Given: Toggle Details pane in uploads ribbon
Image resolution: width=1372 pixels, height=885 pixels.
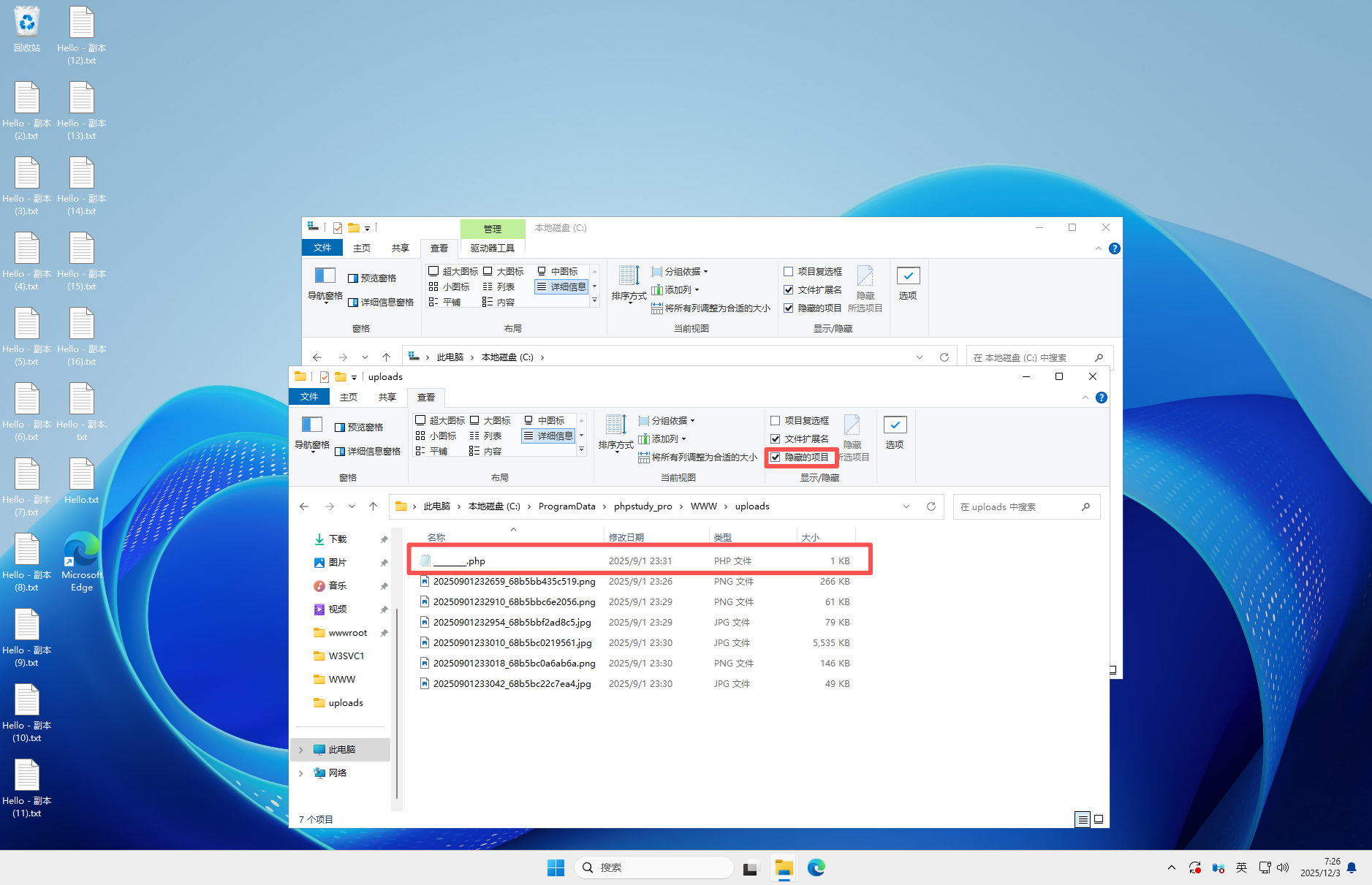Looking at the screenshot, I should point(368,451).
